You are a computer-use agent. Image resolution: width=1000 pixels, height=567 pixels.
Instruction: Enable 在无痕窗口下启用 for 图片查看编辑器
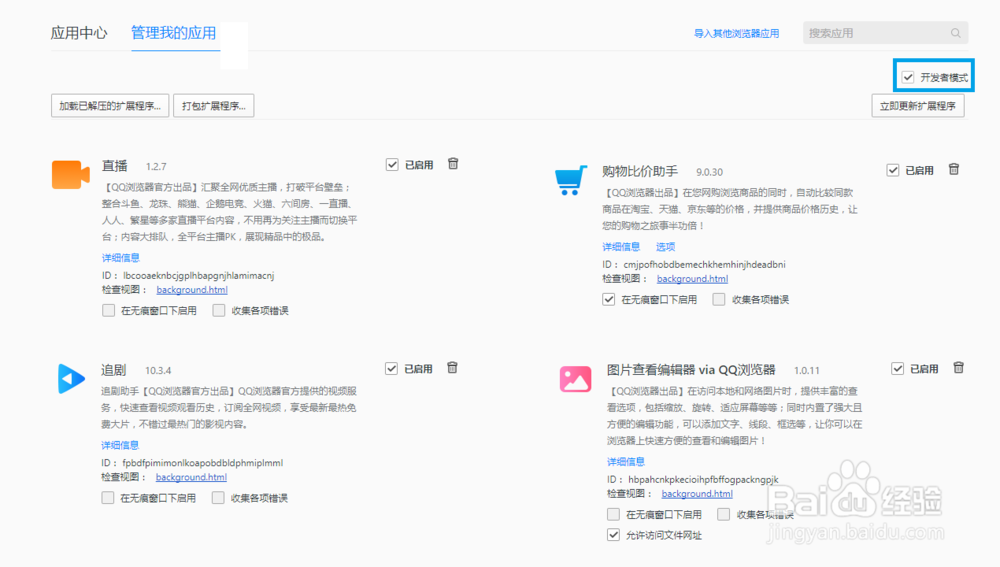click(x=614, y=515)
